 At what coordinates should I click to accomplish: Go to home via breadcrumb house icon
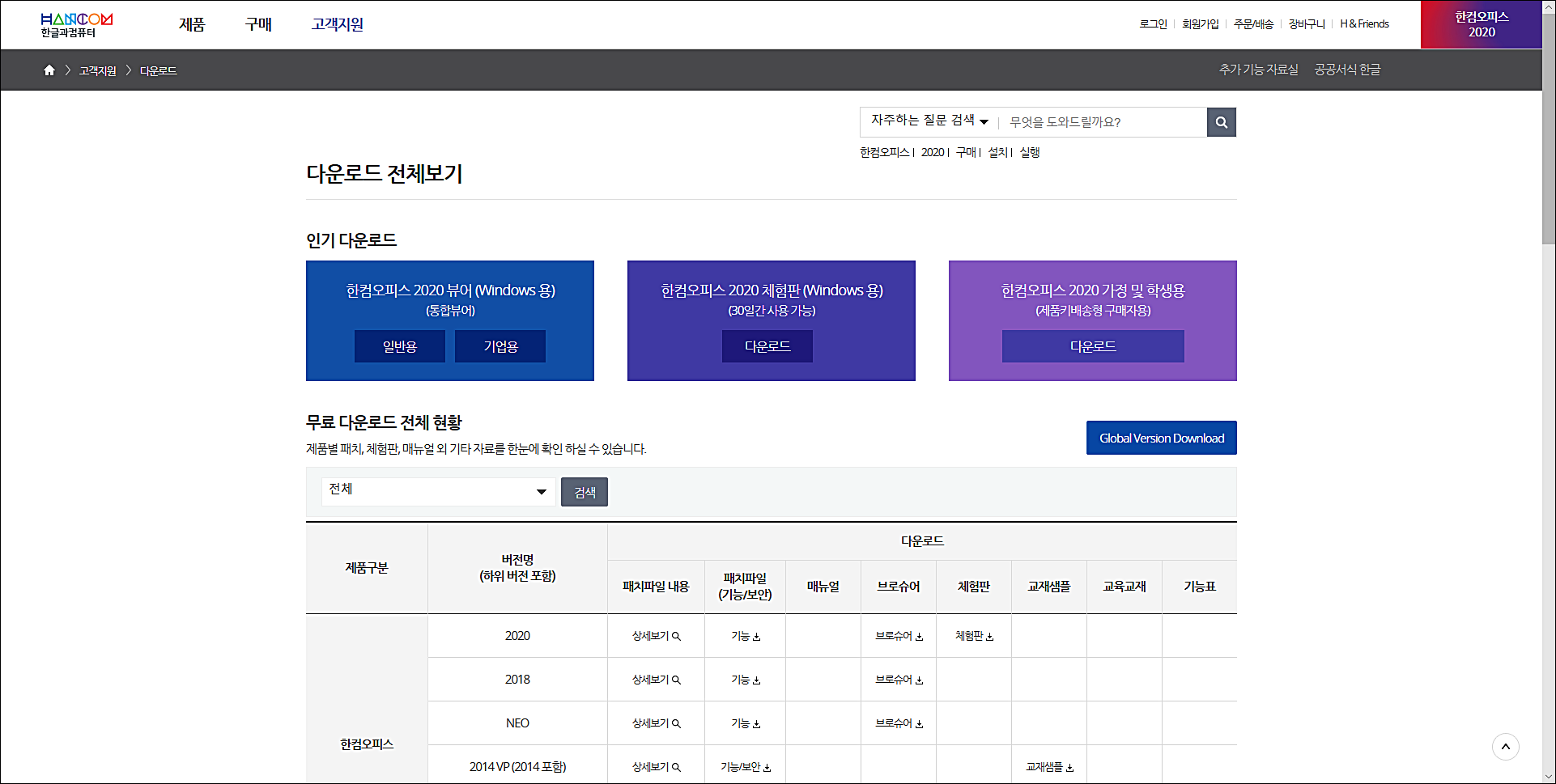click(49, 70)
